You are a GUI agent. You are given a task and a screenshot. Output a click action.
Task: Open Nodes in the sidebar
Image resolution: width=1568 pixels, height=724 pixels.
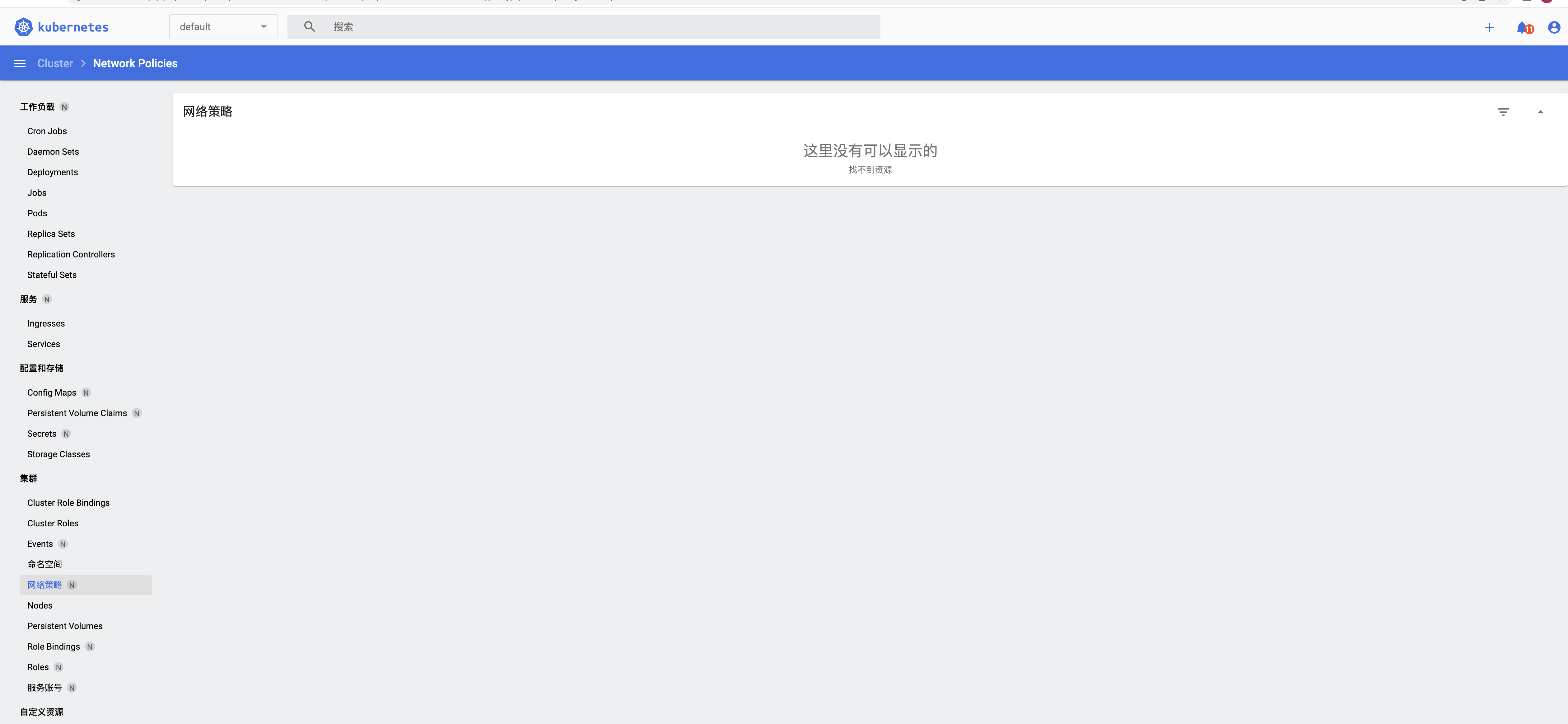pos(40,605)
